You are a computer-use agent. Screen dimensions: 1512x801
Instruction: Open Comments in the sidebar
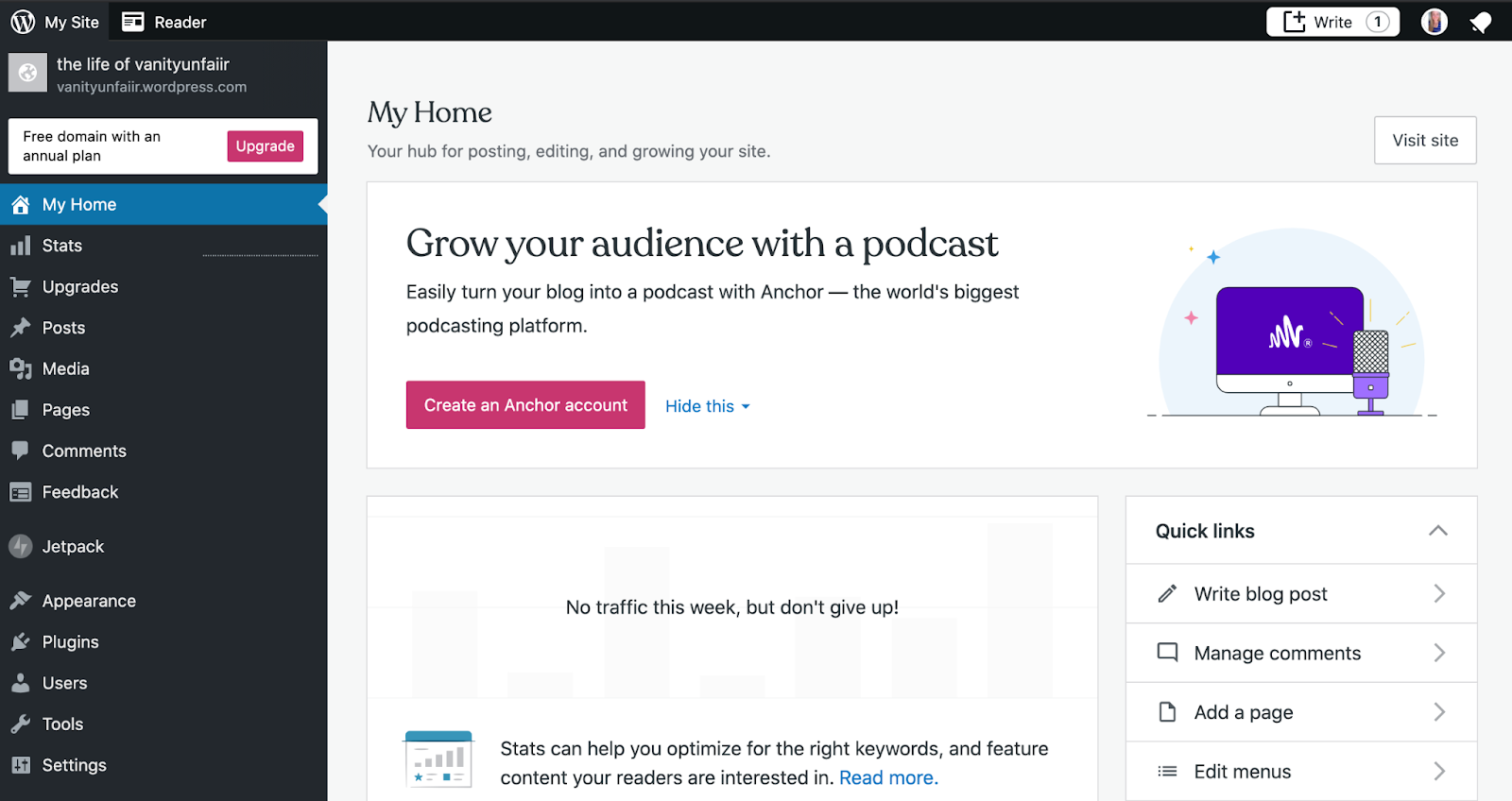(163, 452)
